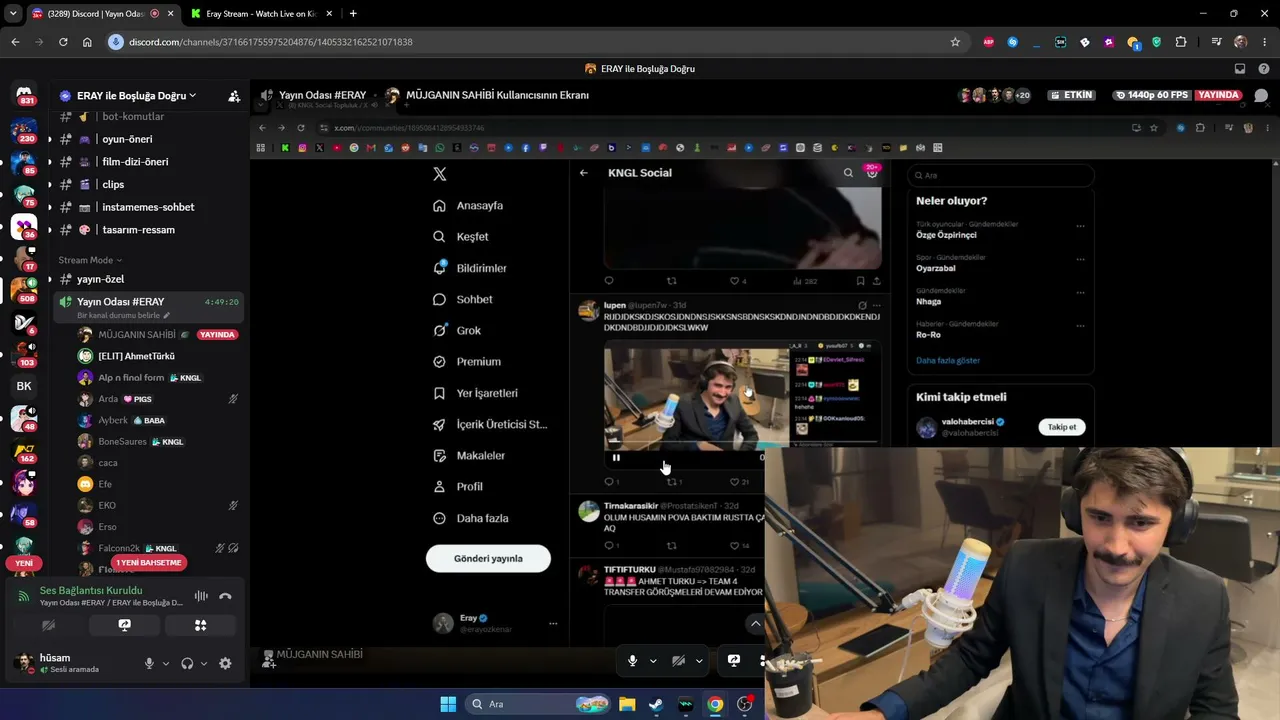Open Chrome from the taskbar
This screenshot has width=1280, height=720.
[715, 704]
